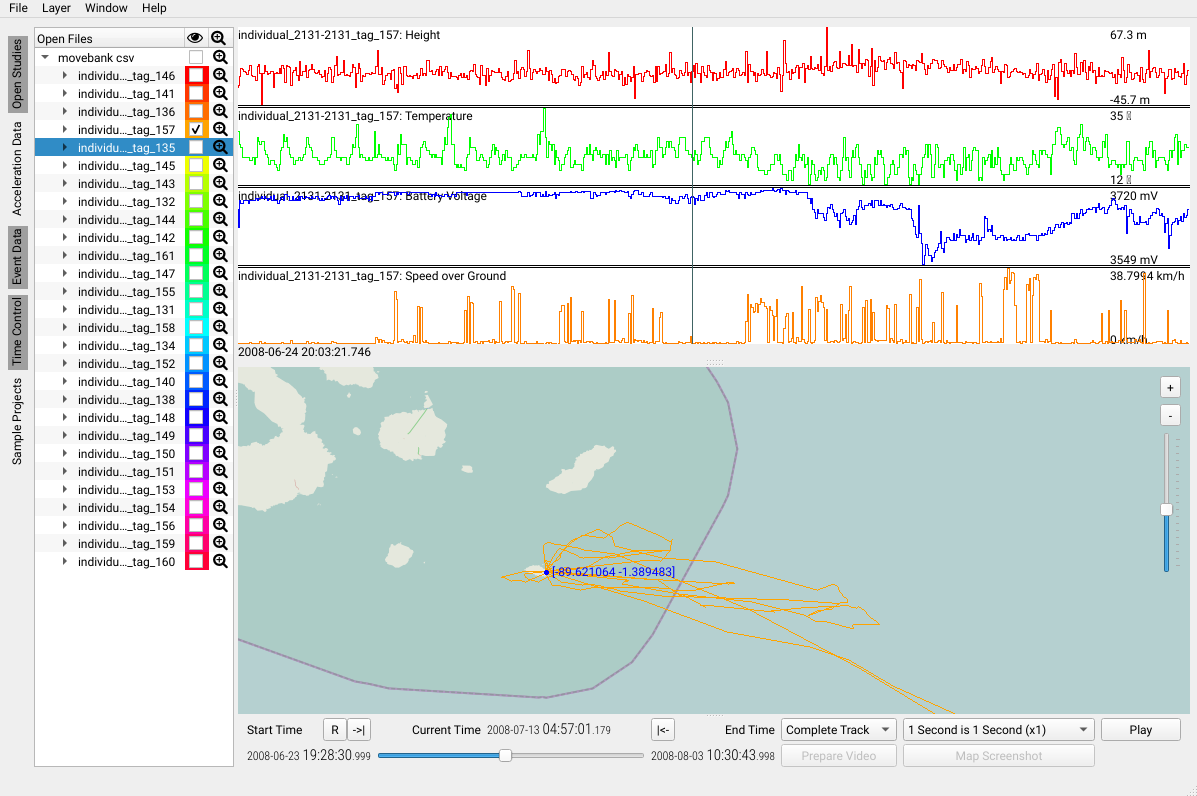
Task: Uncheck the visibility checkbox for tag_157
Action: (196, 130)
